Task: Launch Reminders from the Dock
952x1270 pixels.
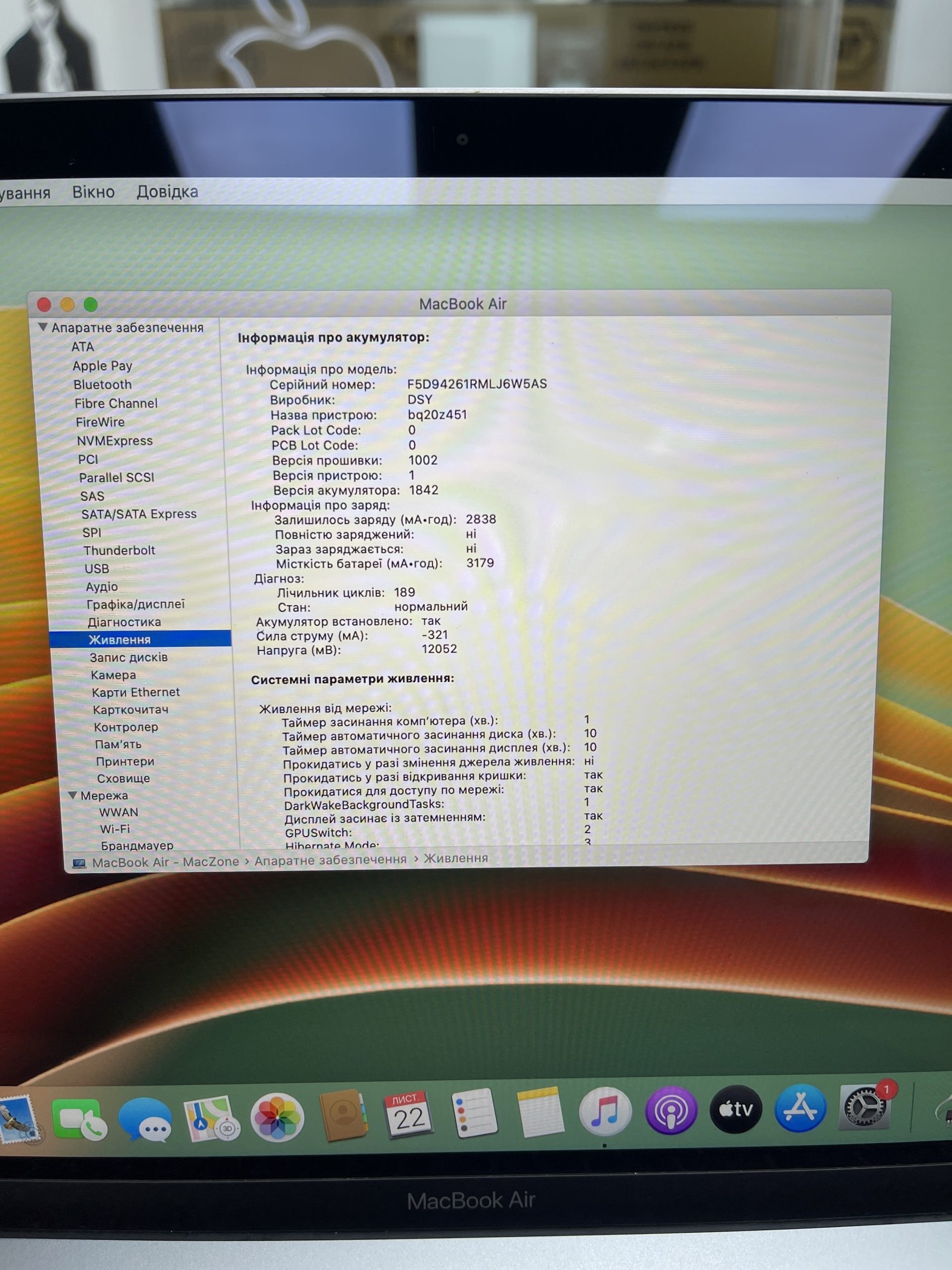Action: (x=475, y=1113)
